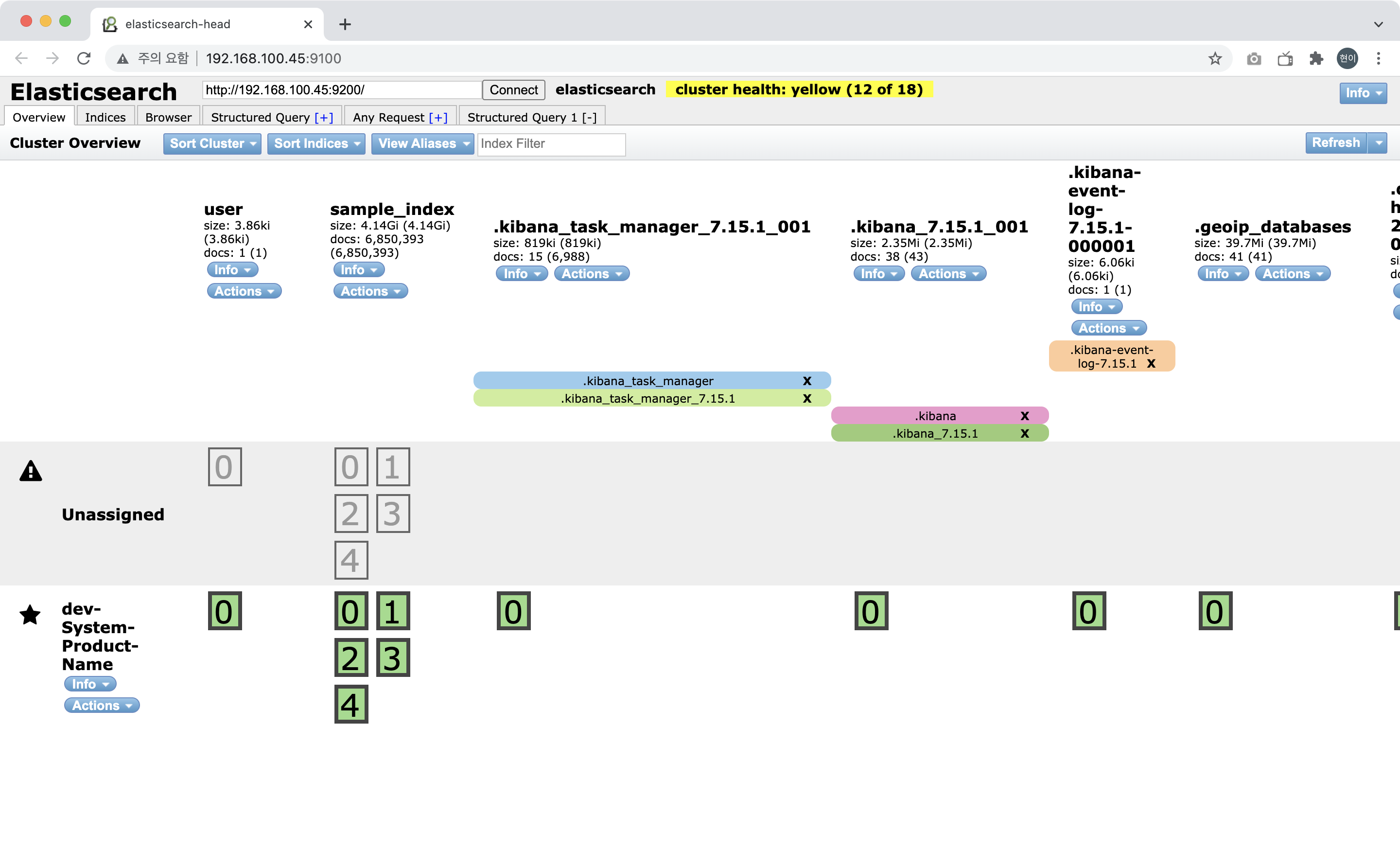Open the Browser tab

[x=168, y=118]
